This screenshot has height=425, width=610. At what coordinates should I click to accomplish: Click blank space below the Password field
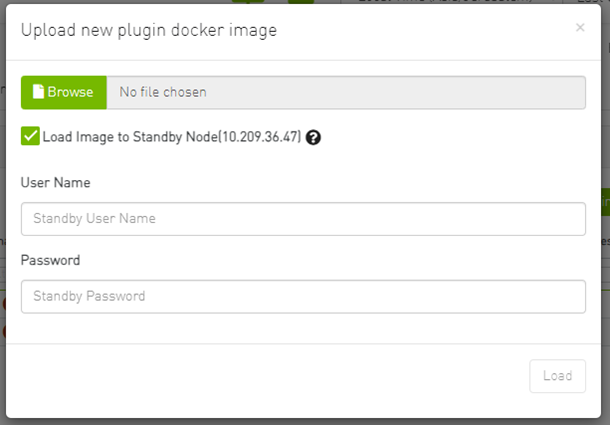coord(300,328)
